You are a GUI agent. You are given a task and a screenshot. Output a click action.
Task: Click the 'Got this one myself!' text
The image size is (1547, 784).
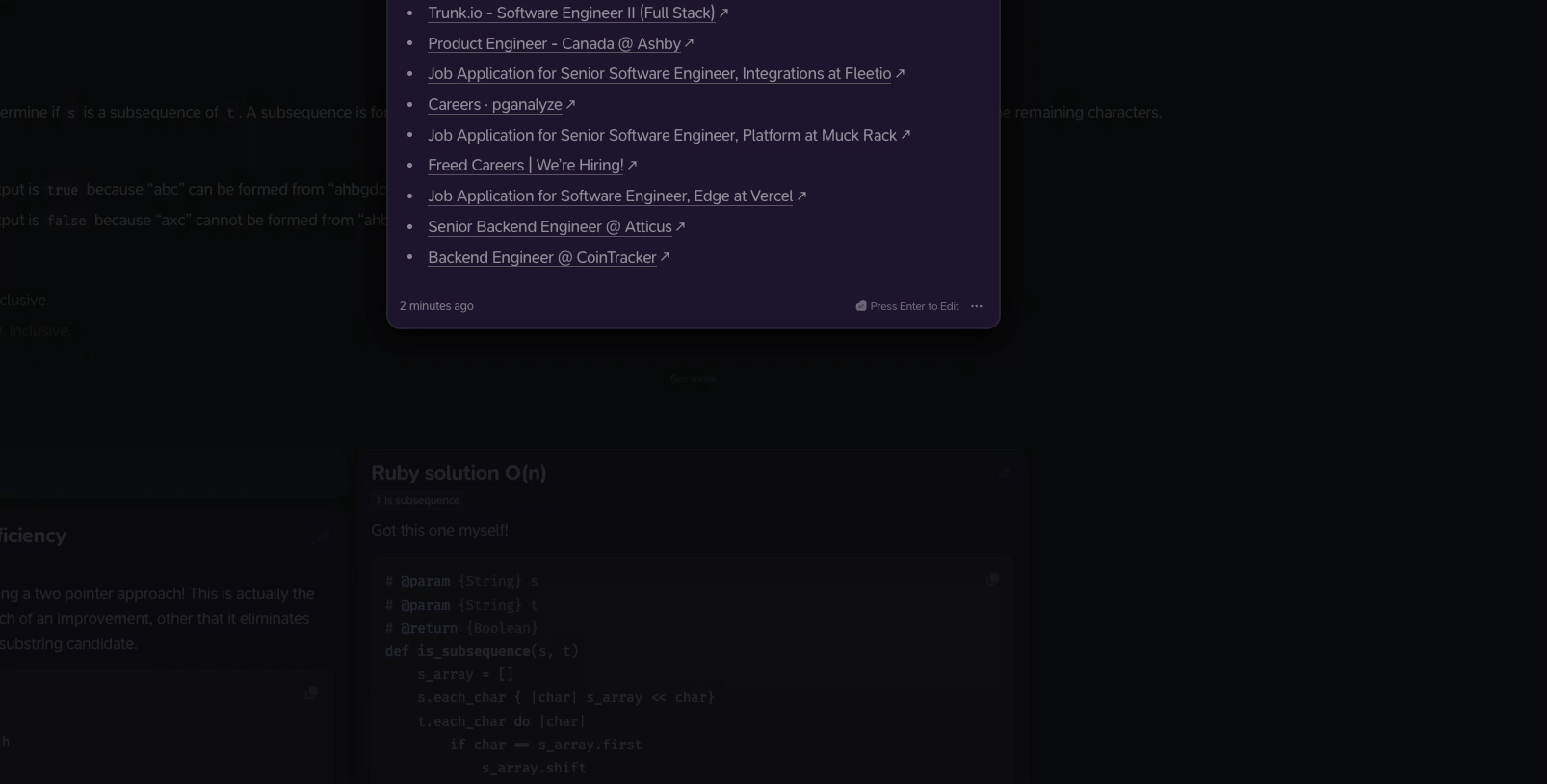tap(439, 530)
